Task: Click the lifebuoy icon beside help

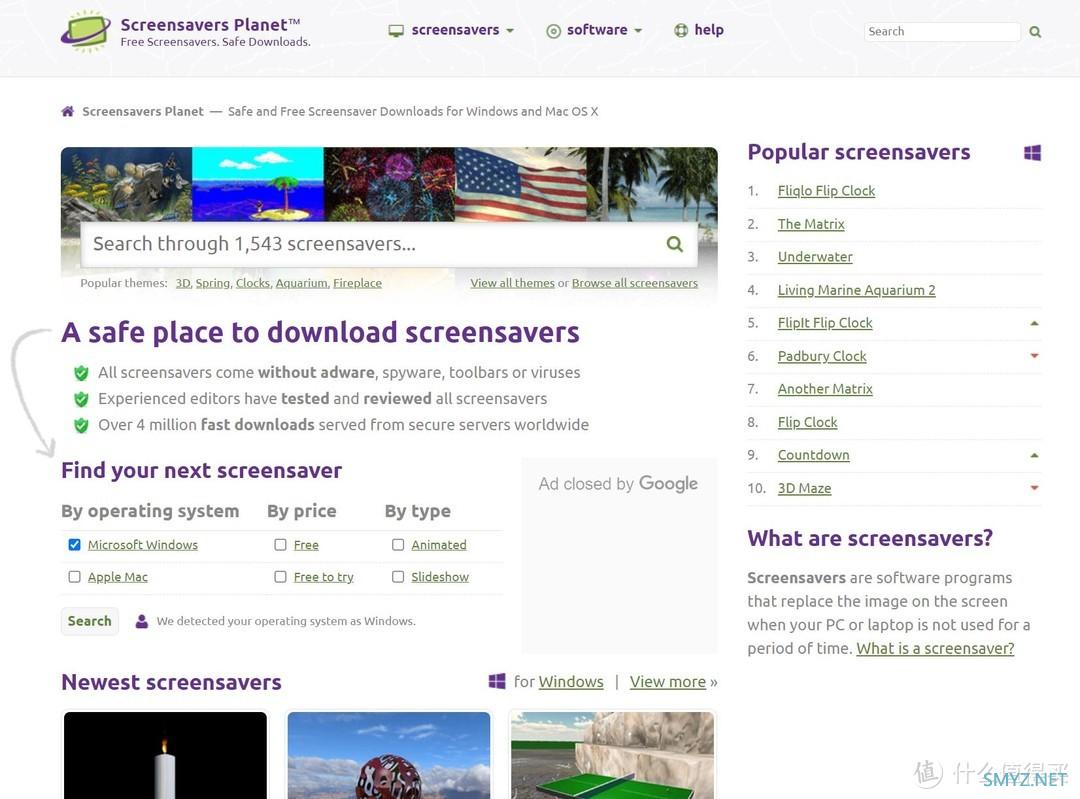Action: [x=681, y=30]
